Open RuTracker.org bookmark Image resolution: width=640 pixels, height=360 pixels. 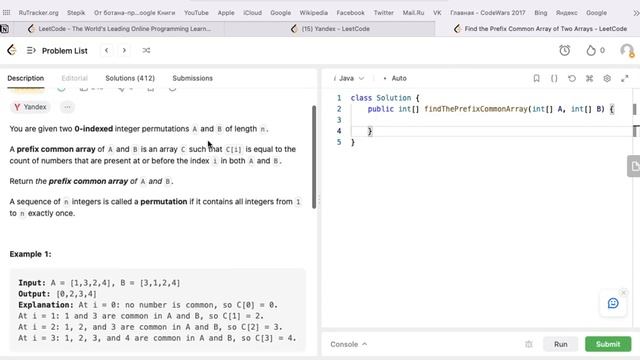tap(38, 13)
